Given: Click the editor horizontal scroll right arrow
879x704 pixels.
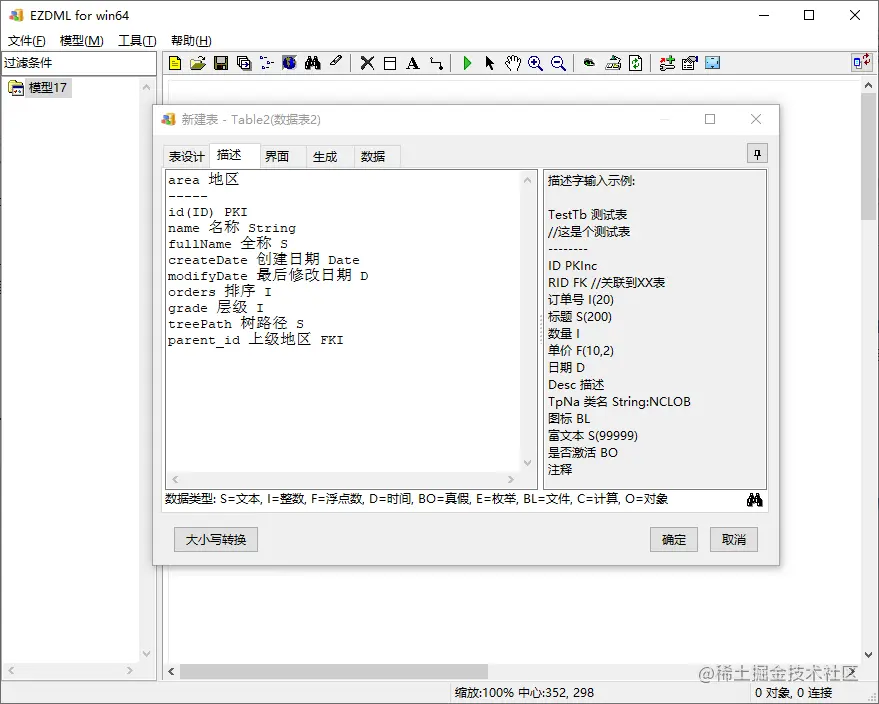Looking at the screenshot, I should coord(511,479).
